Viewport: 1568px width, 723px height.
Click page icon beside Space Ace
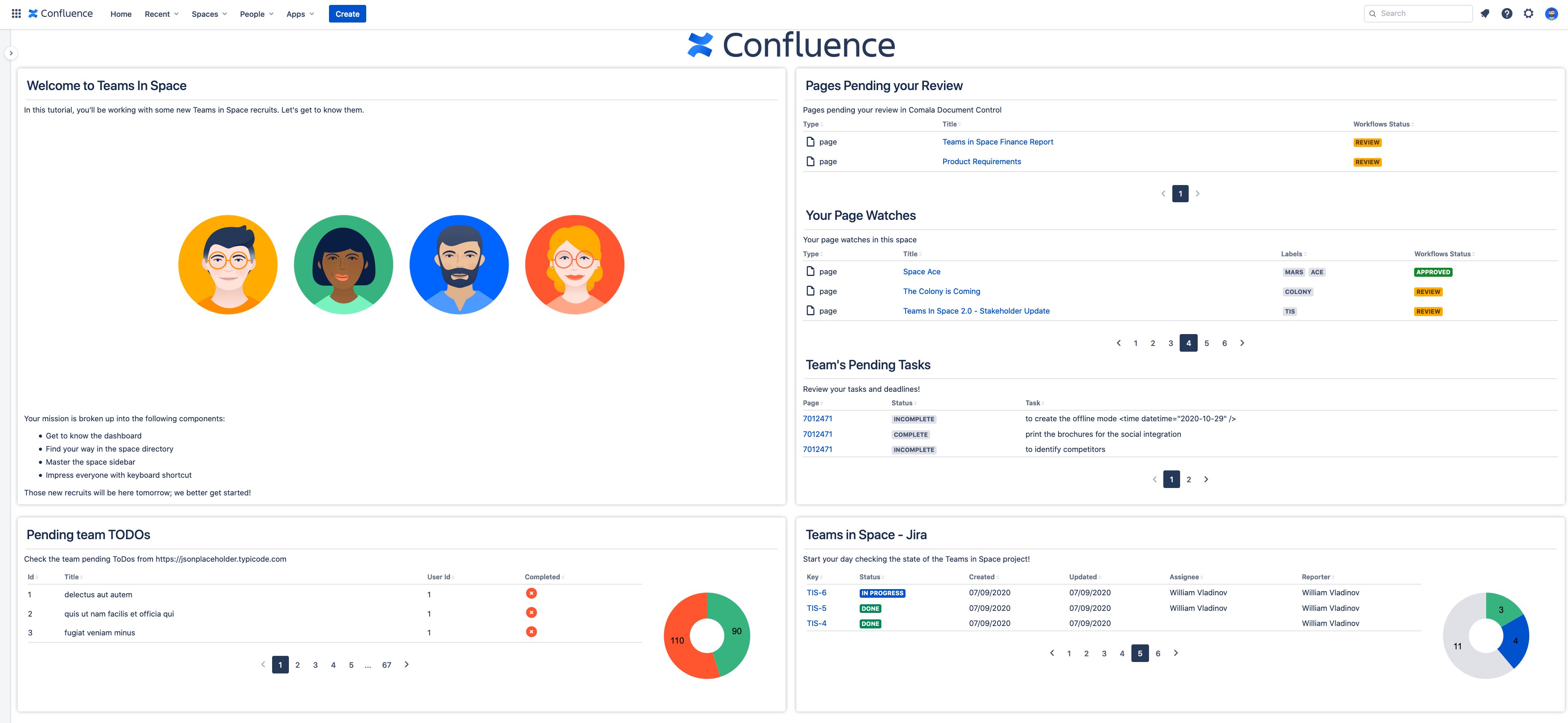click(x=810, y=271)
